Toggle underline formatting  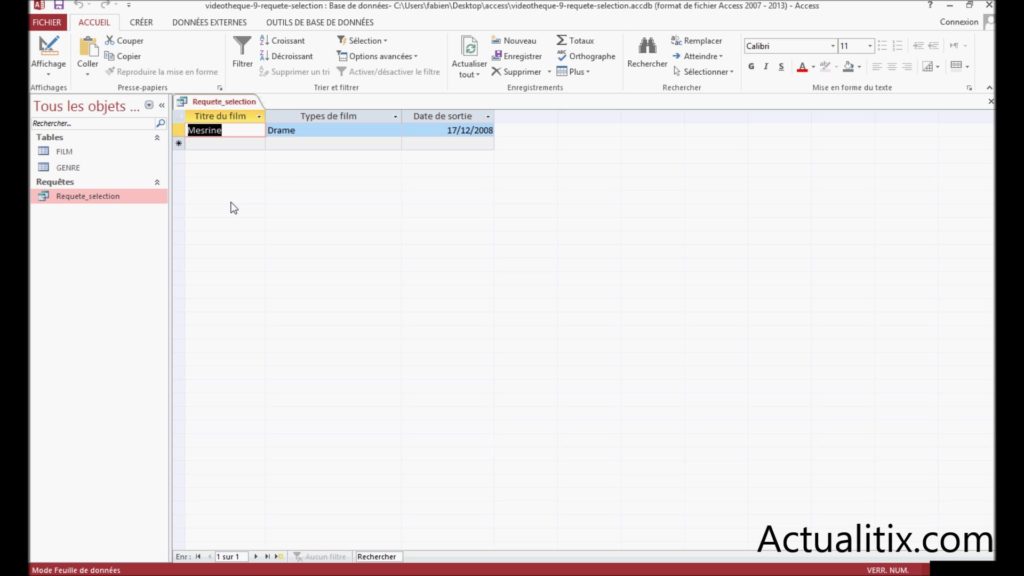click(x=781, y=66)
